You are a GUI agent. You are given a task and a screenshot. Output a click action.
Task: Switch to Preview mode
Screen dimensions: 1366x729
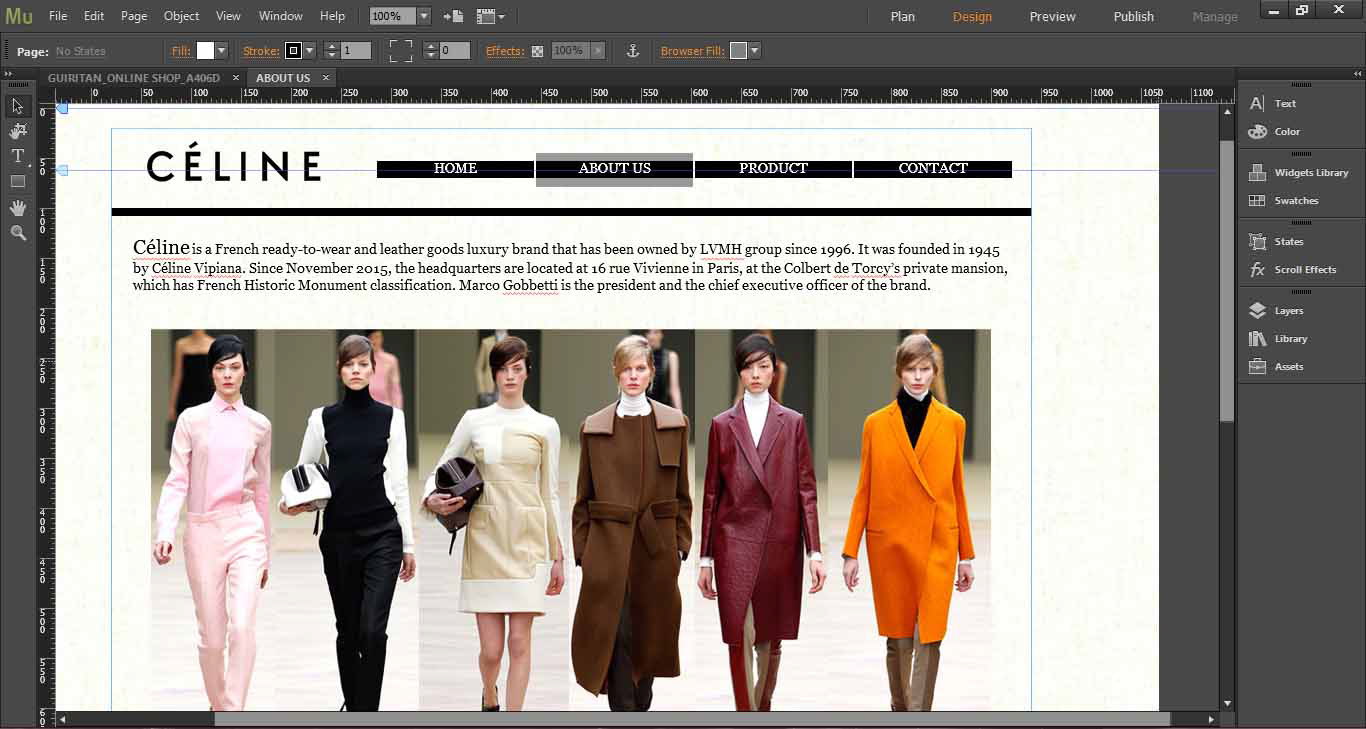pyautogui.click(x=1053, y=16)
